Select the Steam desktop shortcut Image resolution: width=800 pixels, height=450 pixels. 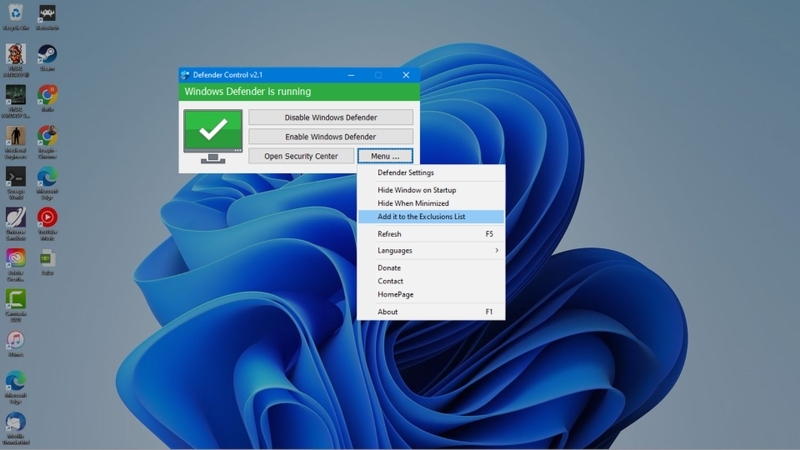pos(47,58)
